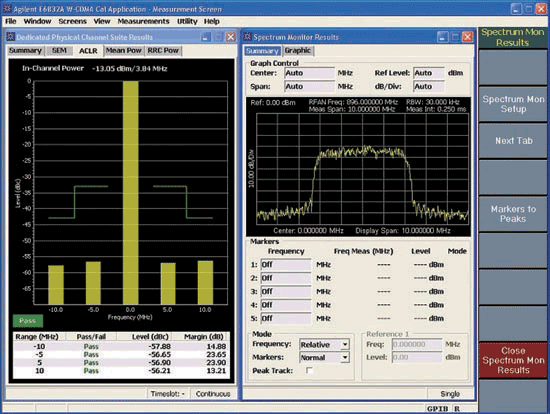The width and height of the screenshot is (550, 414).
Task: Switch to the SEM tab
Action: (x=59, y=51)
